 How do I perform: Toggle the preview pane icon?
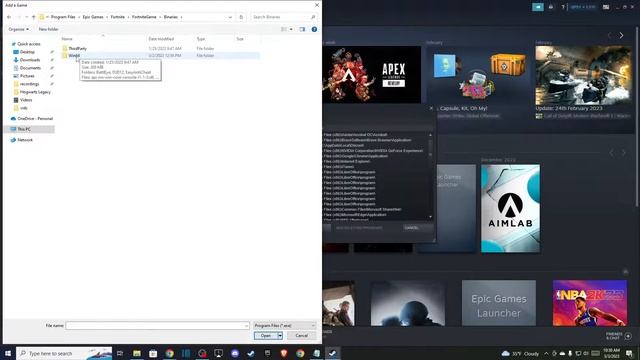[x=302, y=29]
